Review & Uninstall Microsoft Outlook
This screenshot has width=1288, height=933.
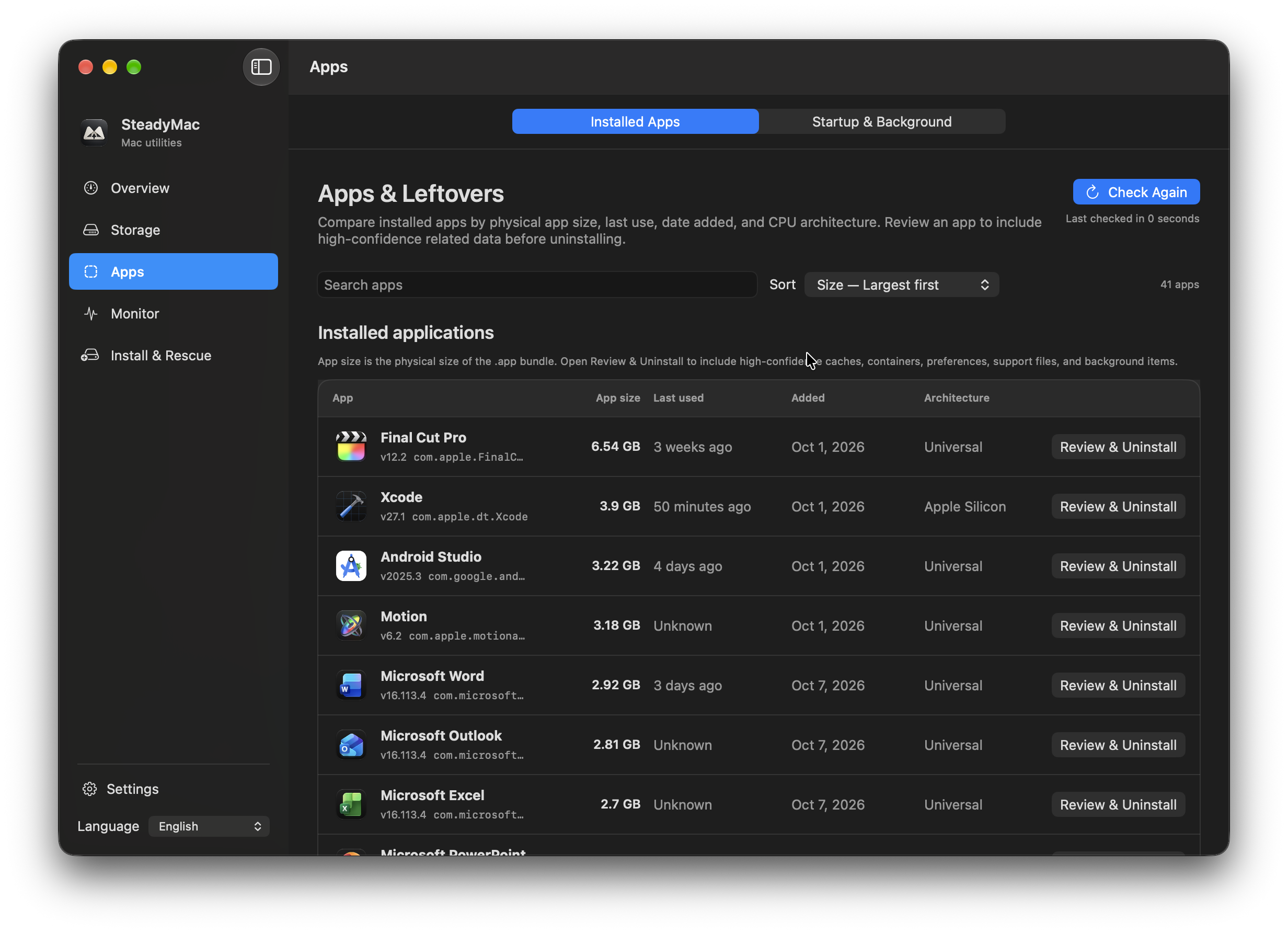point(1118,745)
